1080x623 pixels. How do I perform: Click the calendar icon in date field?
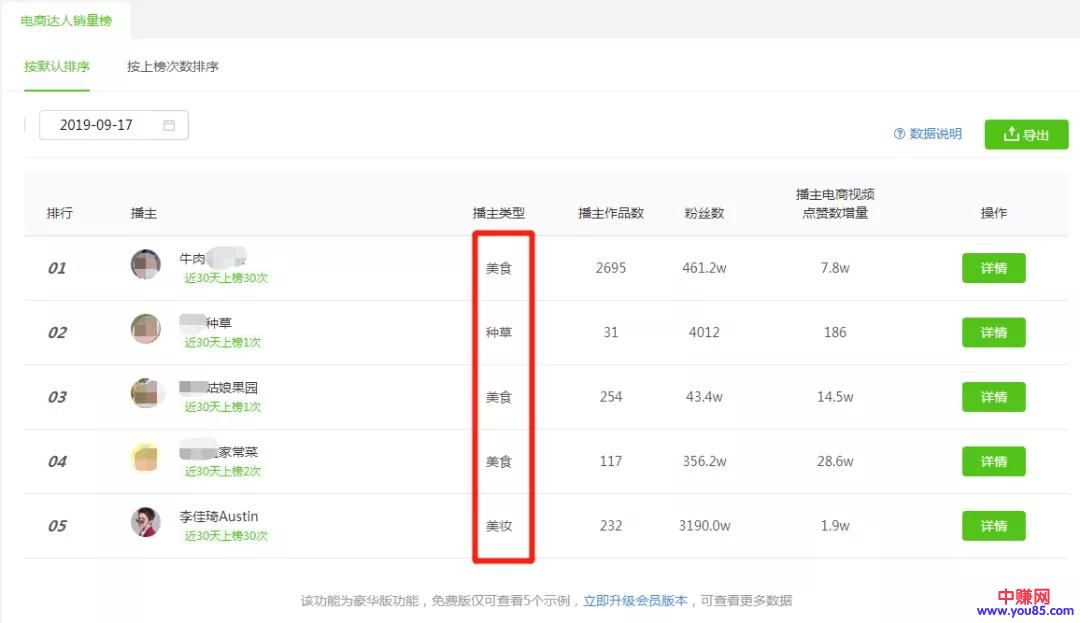click(169, 125)
